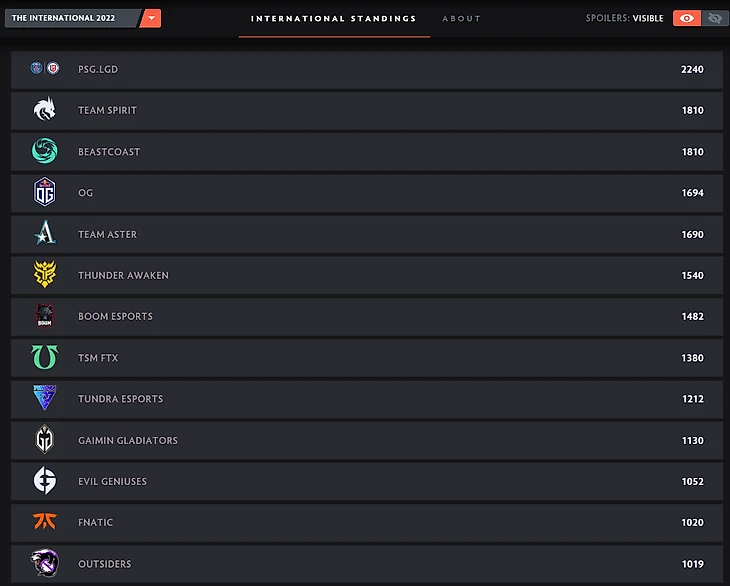Click the 2240 points value
The height and width of the screenshot is (586, 730).
(692, 69)
